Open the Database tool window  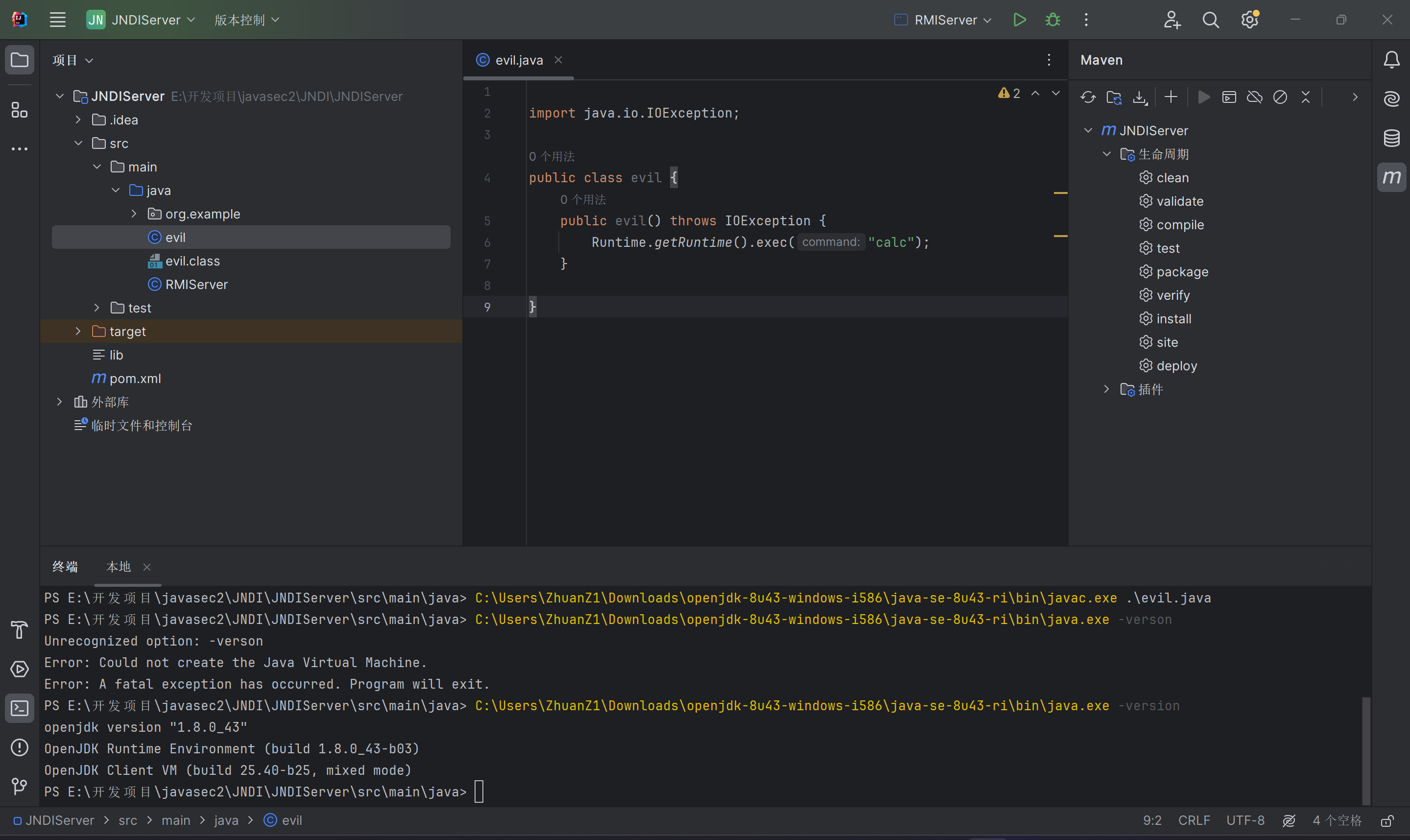[1391, 138]
